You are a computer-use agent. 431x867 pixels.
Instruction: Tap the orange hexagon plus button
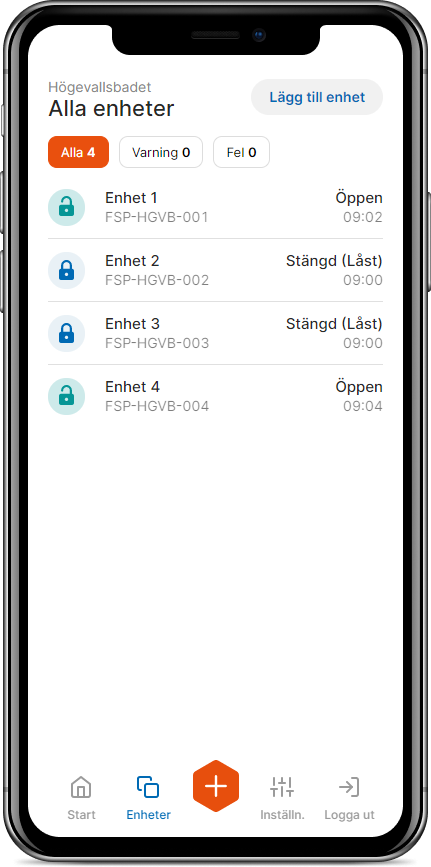216,786
